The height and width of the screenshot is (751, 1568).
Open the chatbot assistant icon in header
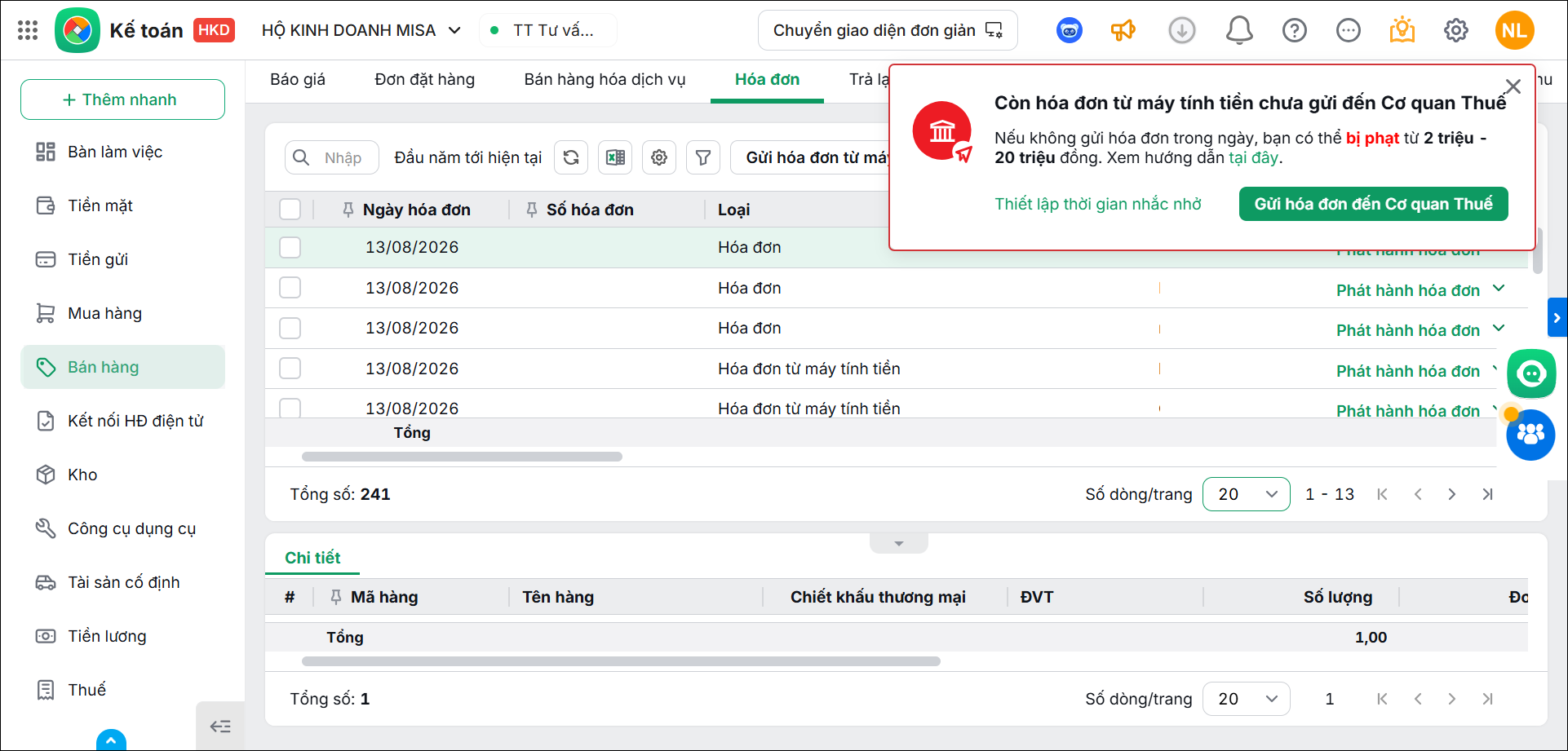click(x=1070, y=31)
